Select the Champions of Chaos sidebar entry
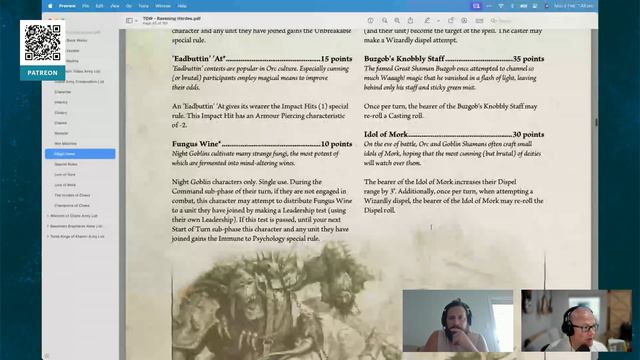The width and height of the screenshot is (640, 360). point(72,205)
